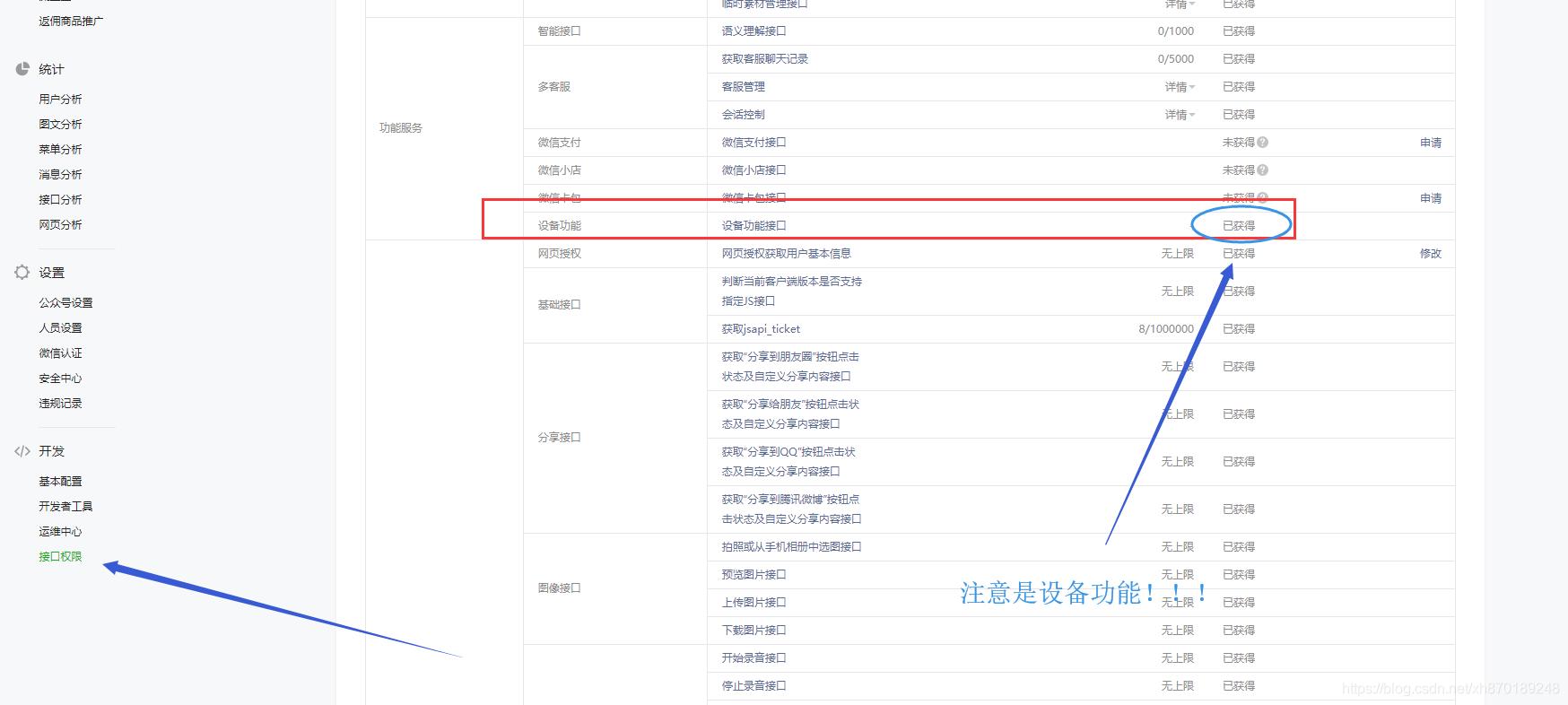Click the 开发 section heading
The height and width of the screenshot is (705, 1568).
tap(51, 451)
